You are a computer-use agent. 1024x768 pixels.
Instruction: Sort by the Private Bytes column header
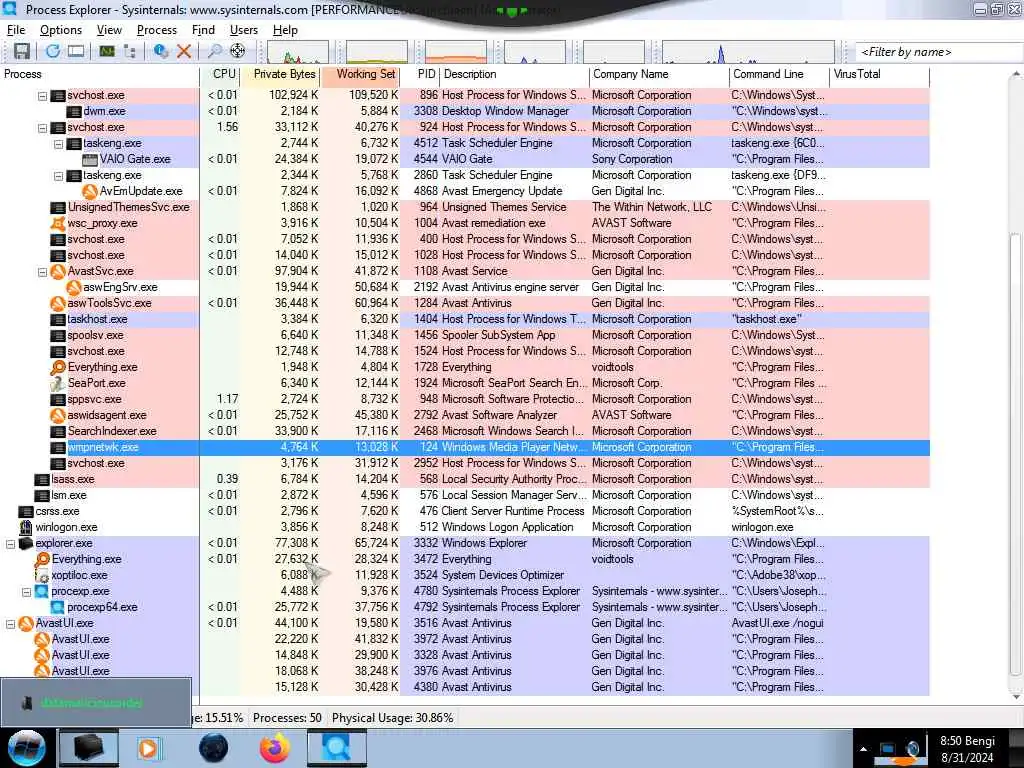tap(280, 74)
